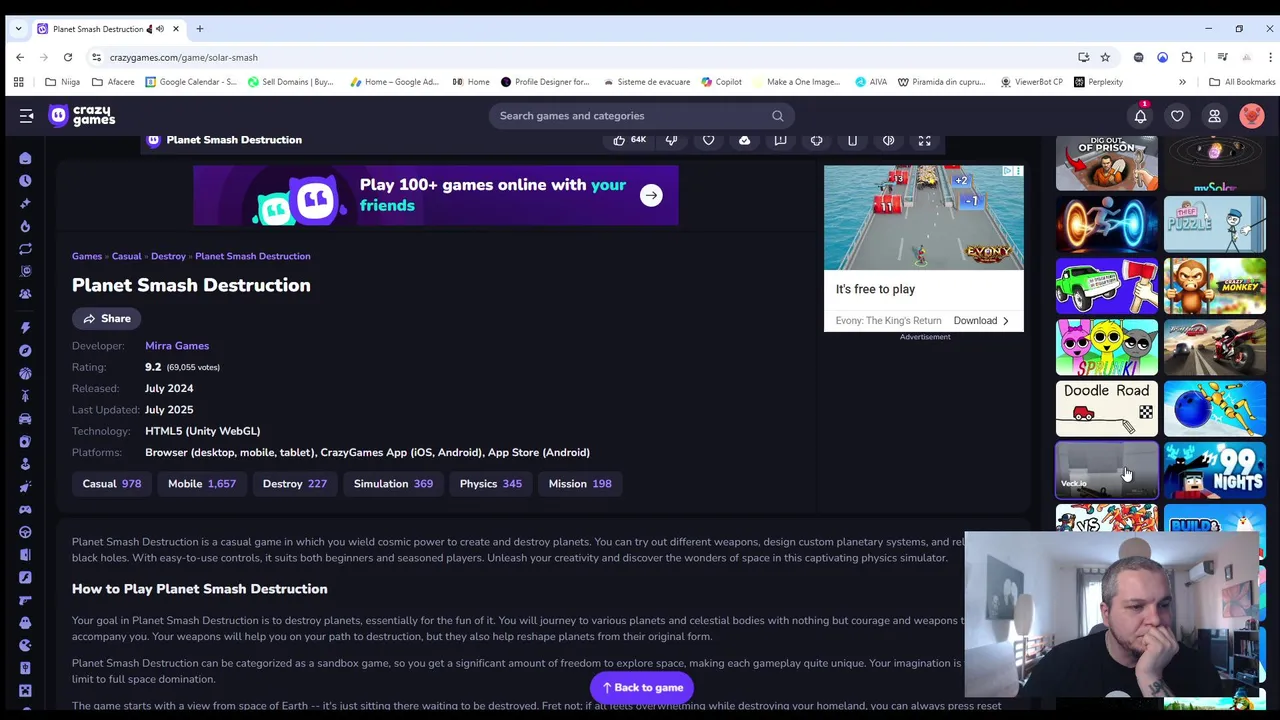Like the game with thumbs-up icon
The image size is (1280, 720).
[x=619, y=140]
